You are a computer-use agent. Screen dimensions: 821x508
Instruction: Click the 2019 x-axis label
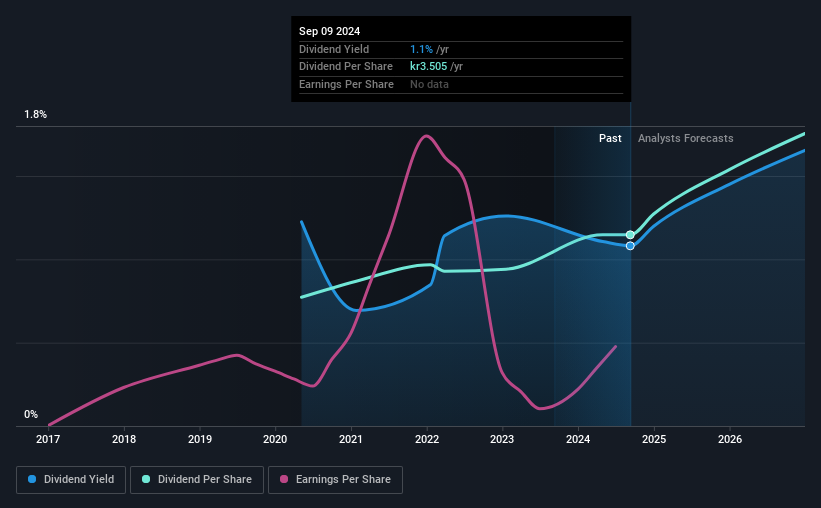click(200, 439)
